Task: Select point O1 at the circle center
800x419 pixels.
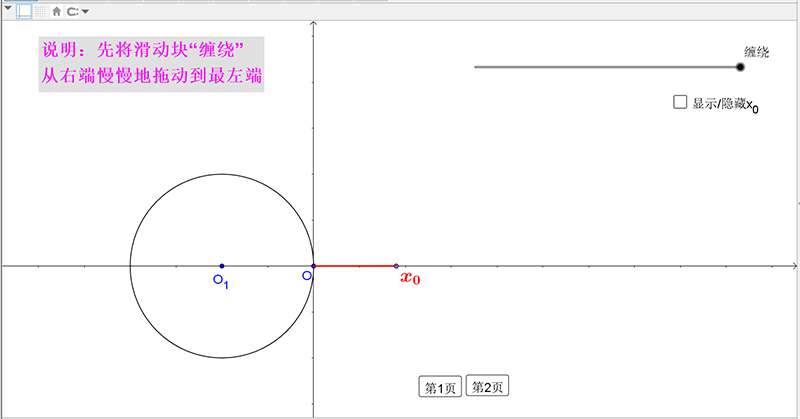Action: pyautogui.click(x=222, y=266)
